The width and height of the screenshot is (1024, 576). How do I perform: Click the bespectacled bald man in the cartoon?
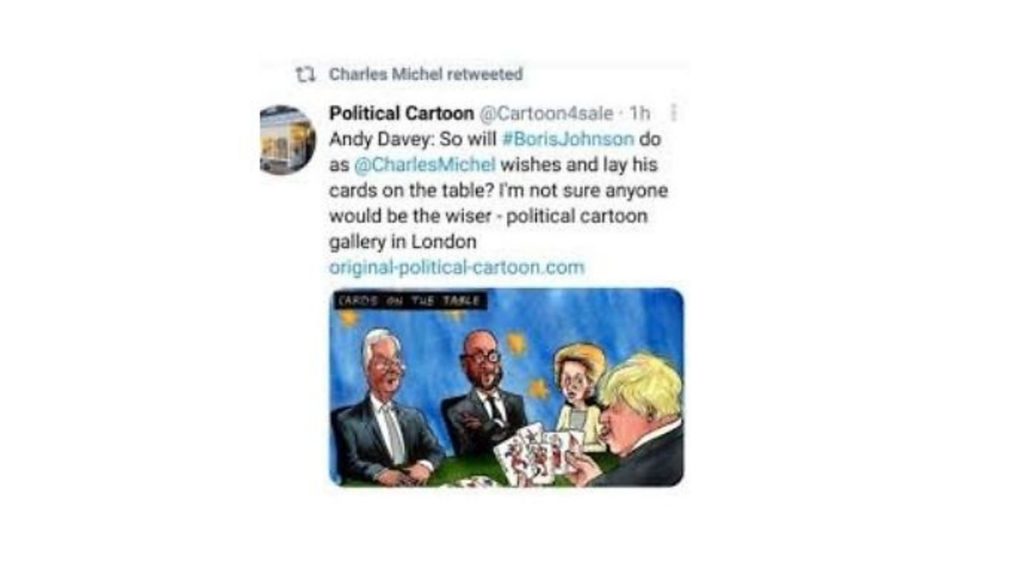[483, 392]
